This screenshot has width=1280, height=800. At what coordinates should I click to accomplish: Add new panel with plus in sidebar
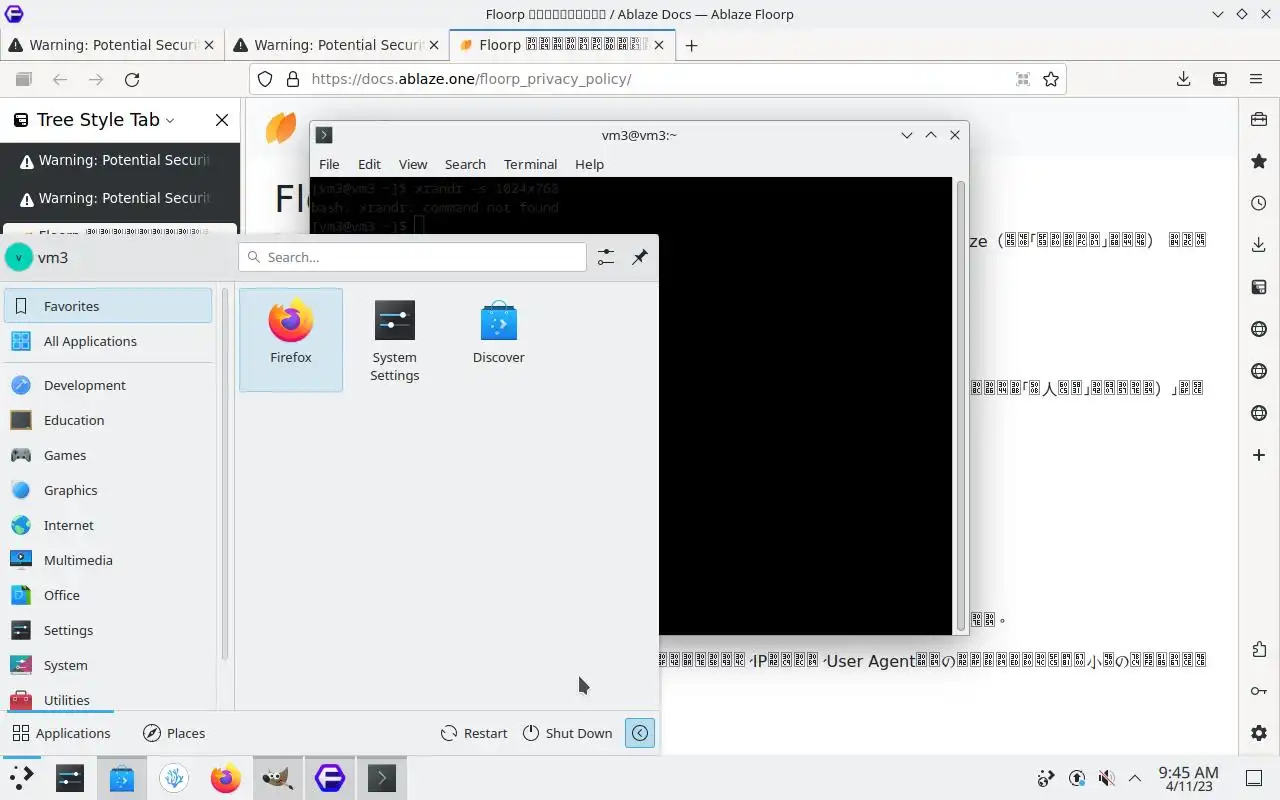point(1259,455)
